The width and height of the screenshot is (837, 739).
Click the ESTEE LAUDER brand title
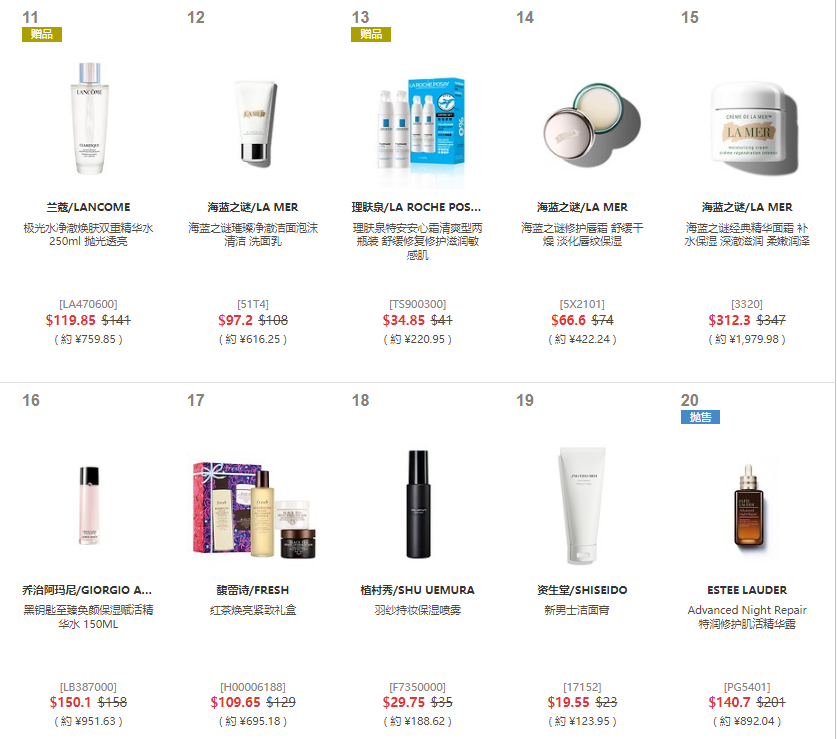pyautogui.click(x=747, y=590)
